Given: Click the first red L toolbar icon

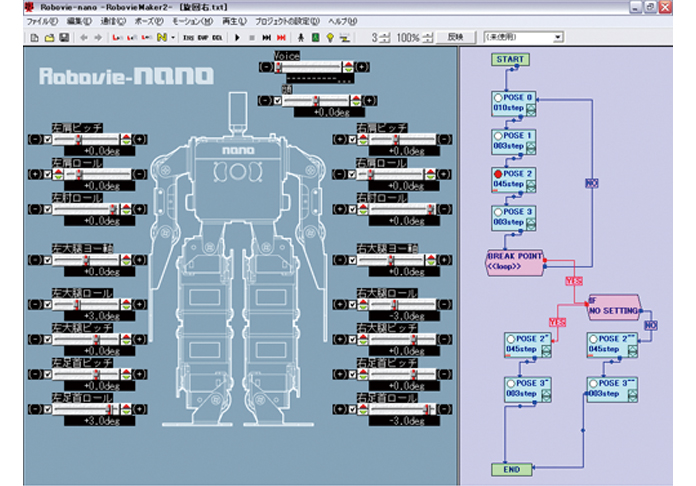Looking at the screenshot, I should tap(117, 38).
